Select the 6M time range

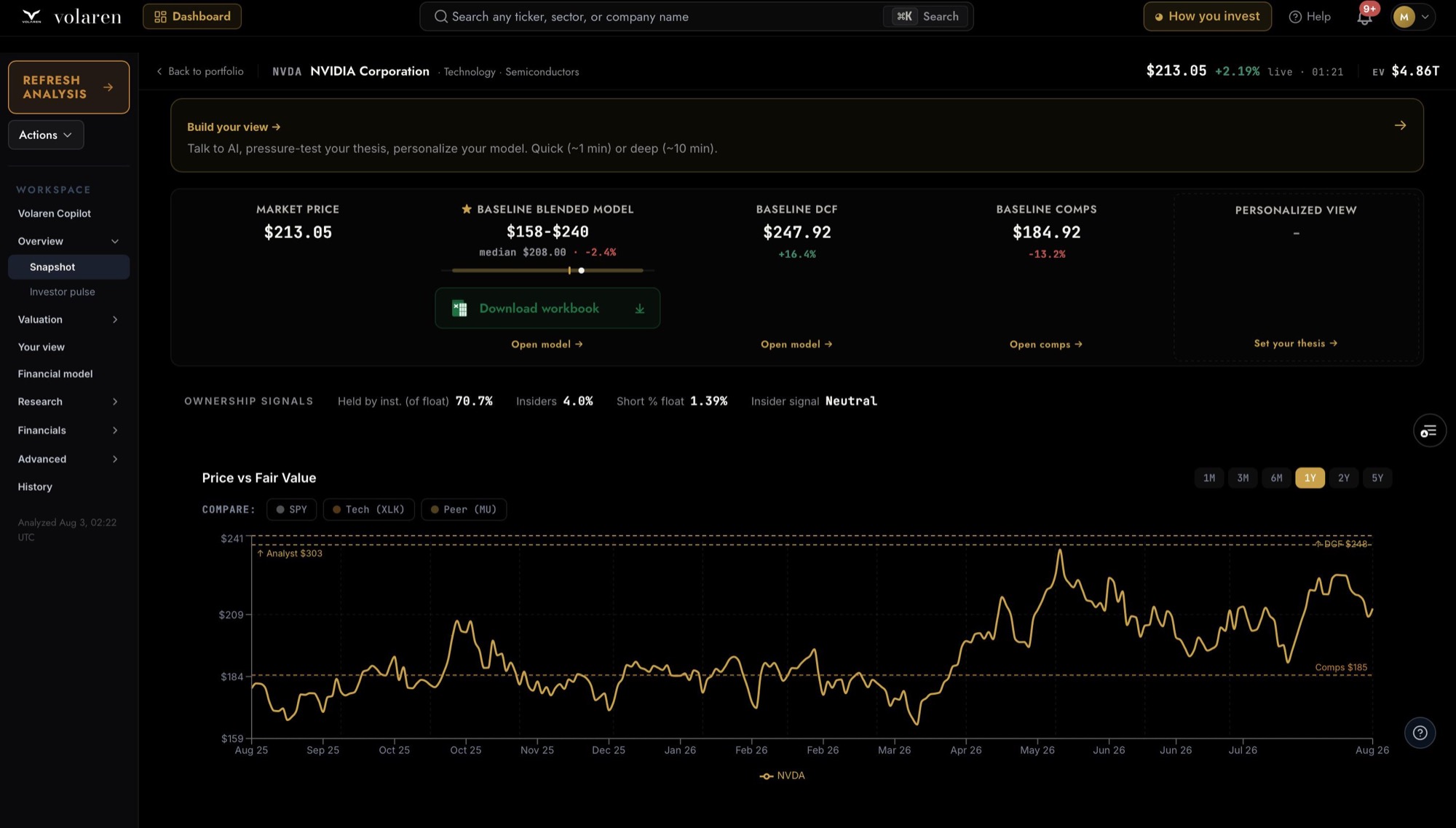click(x=1276, y=478)
